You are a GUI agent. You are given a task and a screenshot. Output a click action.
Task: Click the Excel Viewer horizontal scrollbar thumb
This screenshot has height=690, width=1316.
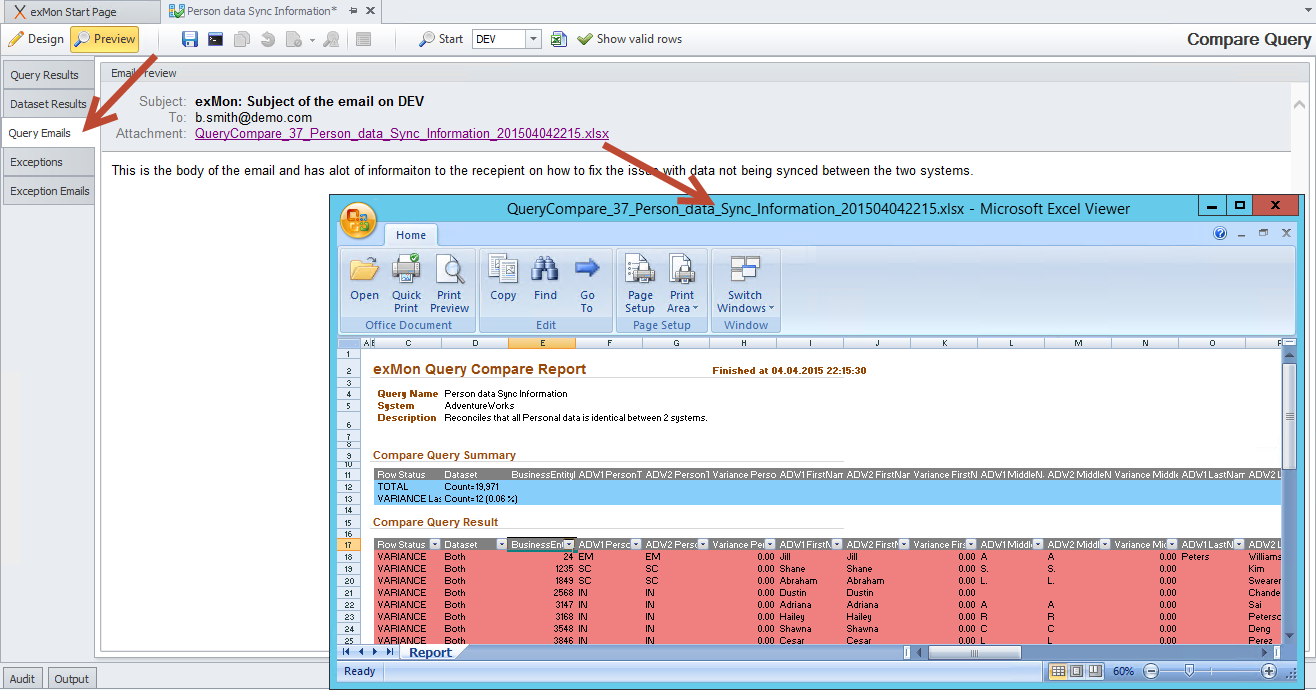coord(974,653)
